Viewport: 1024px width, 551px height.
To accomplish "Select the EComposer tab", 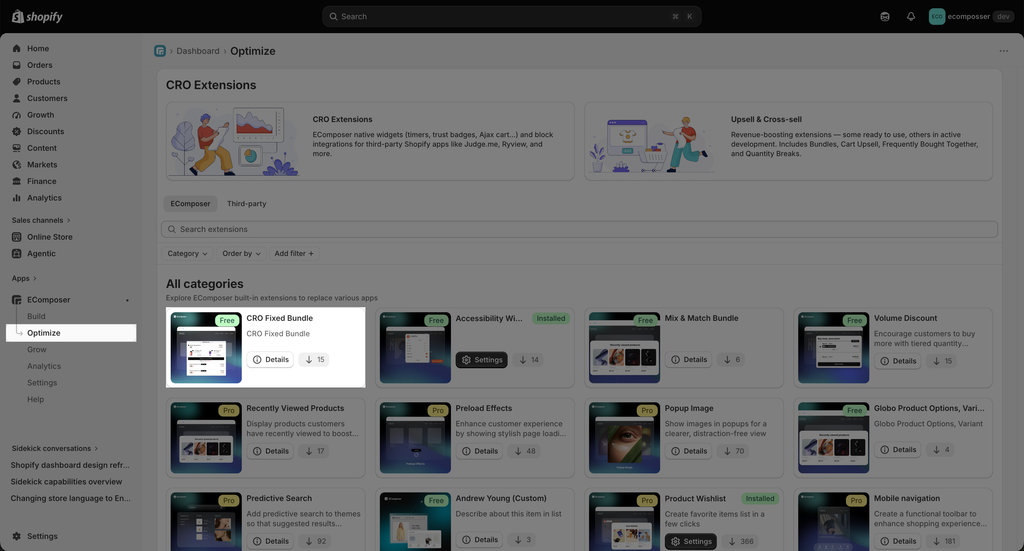I will point(191,204).
